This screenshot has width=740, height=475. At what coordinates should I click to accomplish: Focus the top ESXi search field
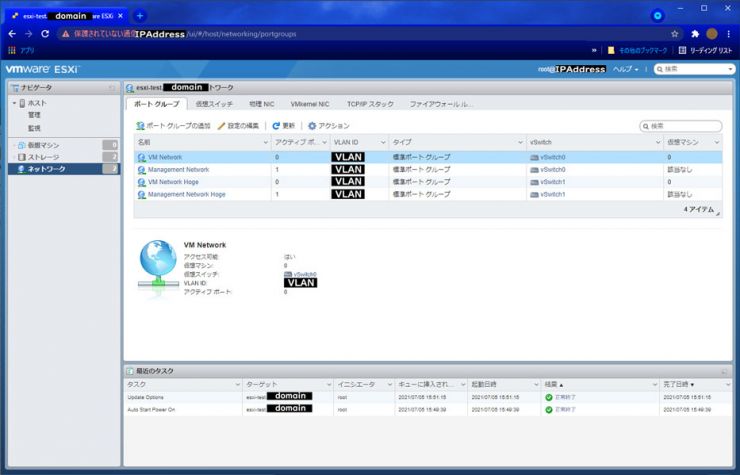point(694,69)
